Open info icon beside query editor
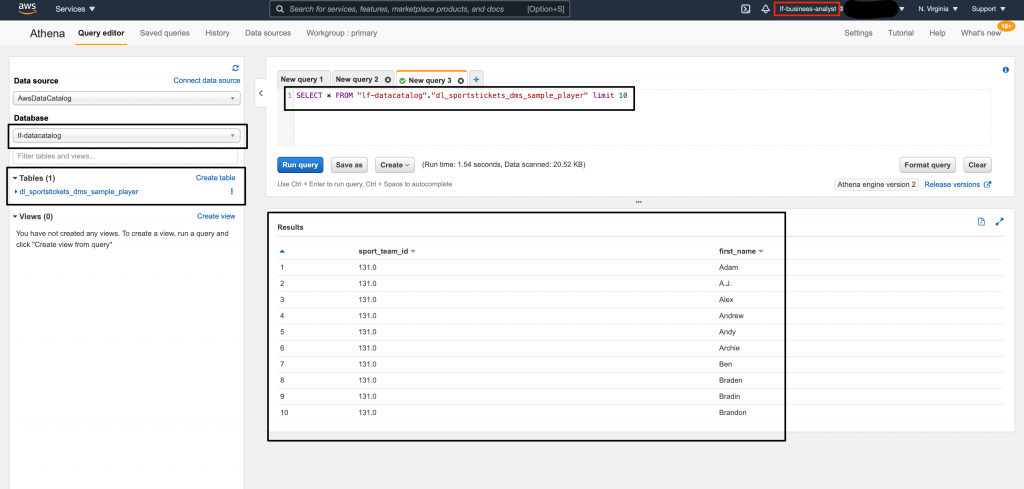 pyautogui.click(x=1005, y=70)
